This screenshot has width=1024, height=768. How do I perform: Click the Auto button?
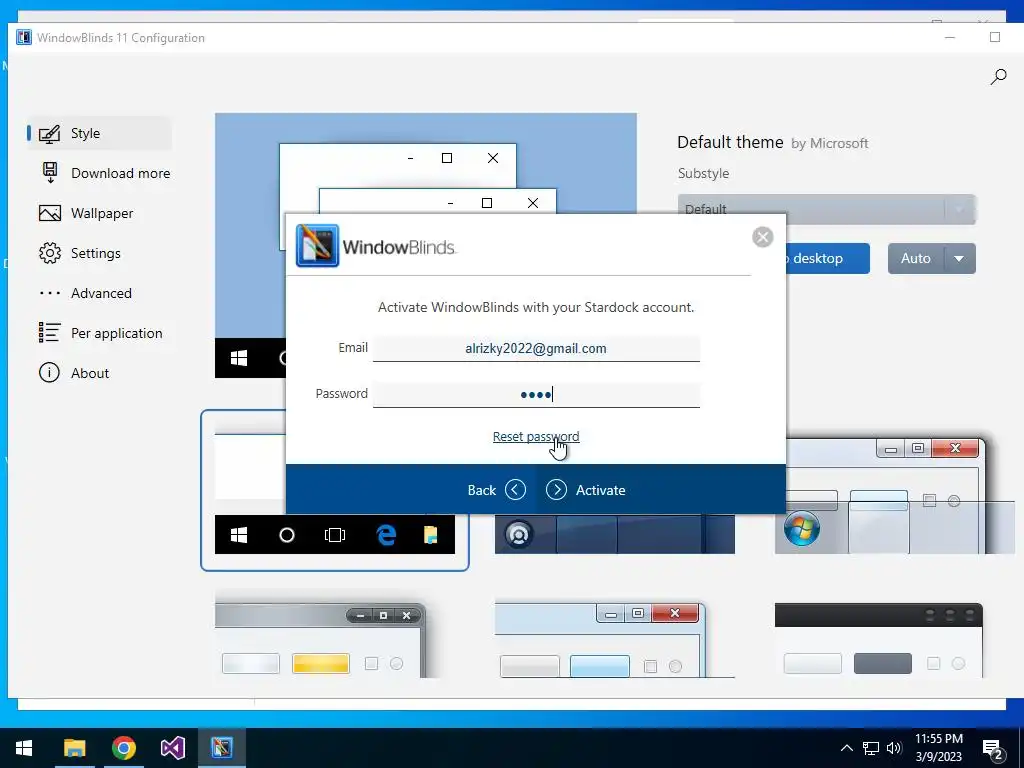tap(916, 259)
